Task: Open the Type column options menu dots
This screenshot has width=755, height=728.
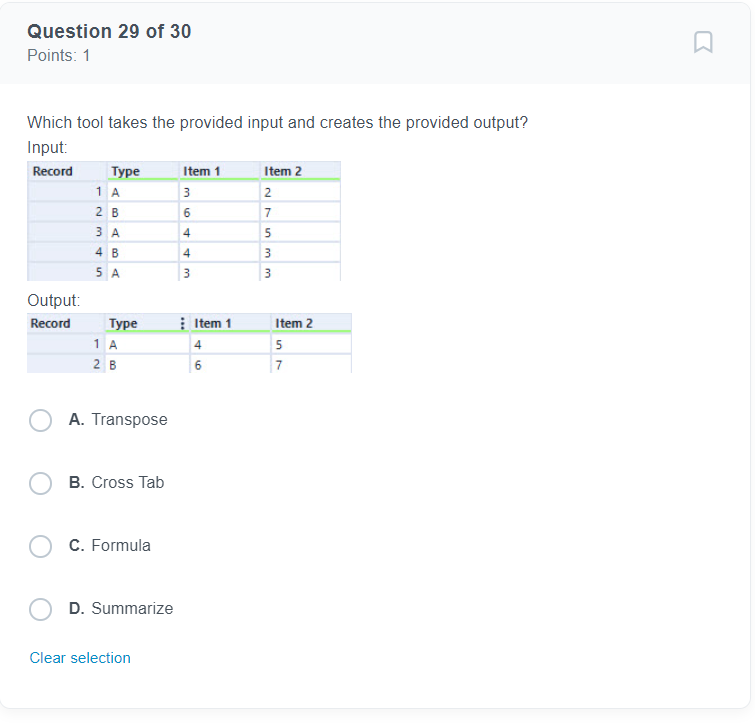Action: tap(182, 323)
